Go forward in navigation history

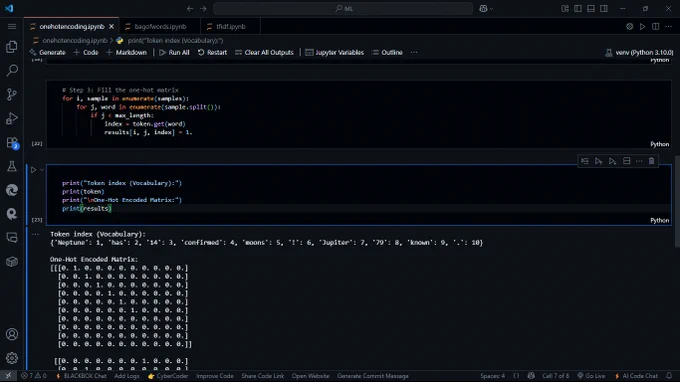click(203, 8)
